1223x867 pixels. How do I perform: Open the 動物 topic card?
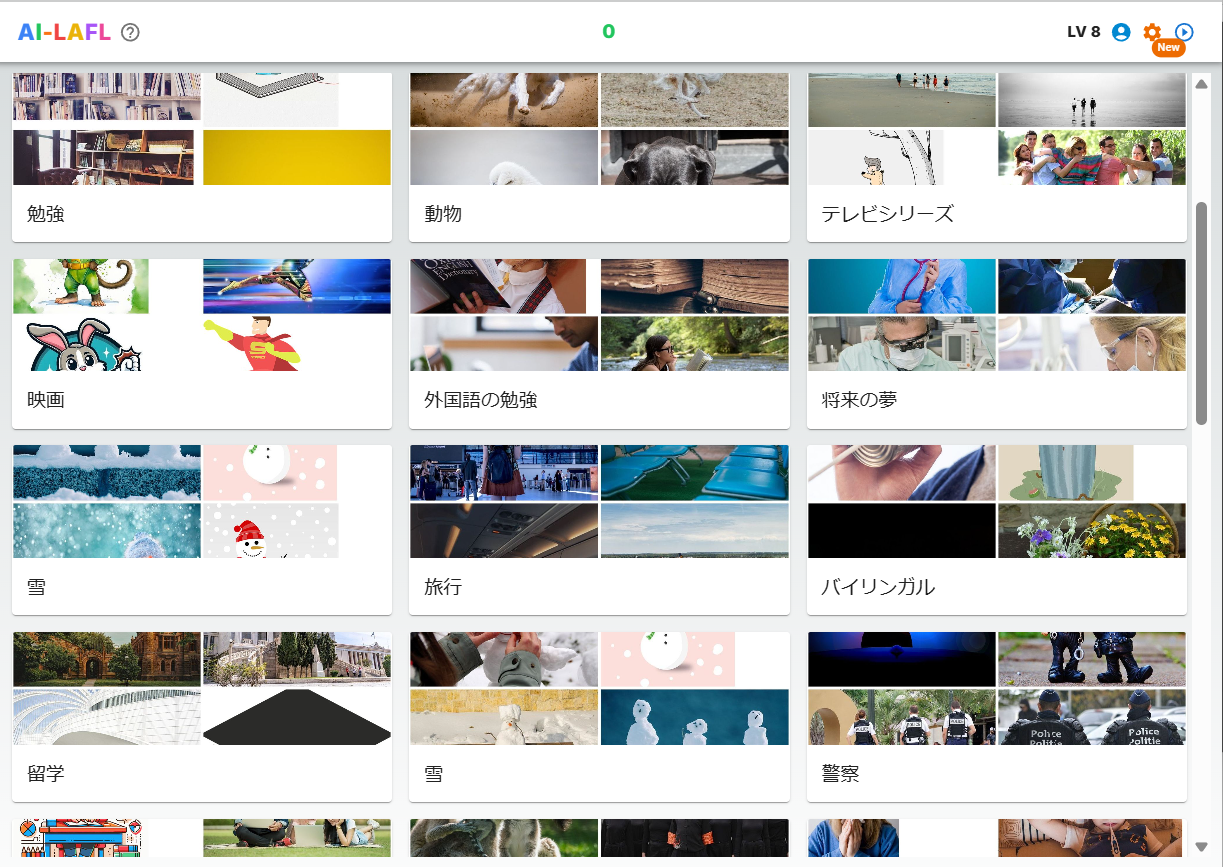pyautogui.click(x=599, y=157)
